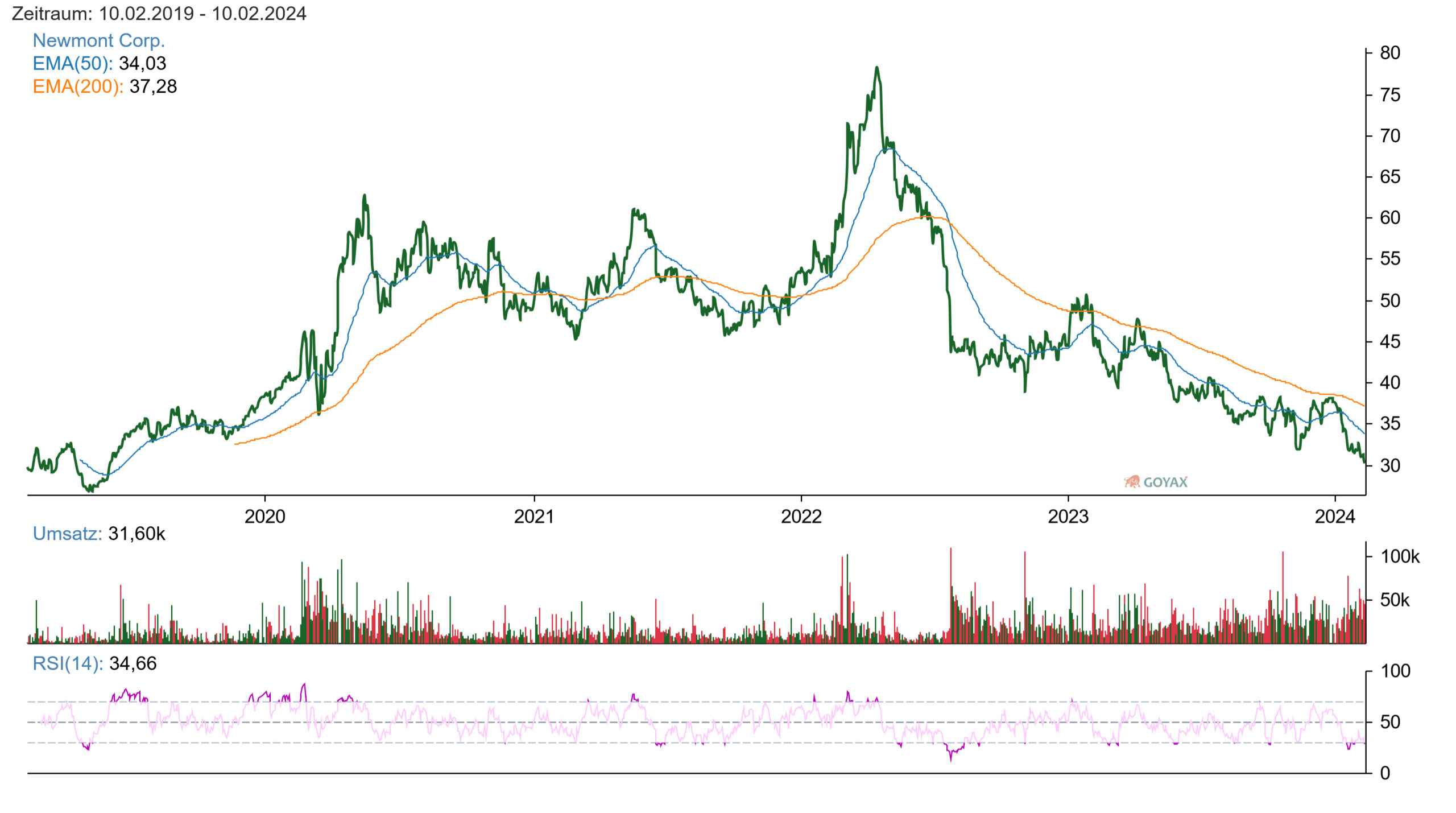Viewport: 1456px width, 813px height.
Task: Click the 55 price axis label
Action: (1390, 259)
